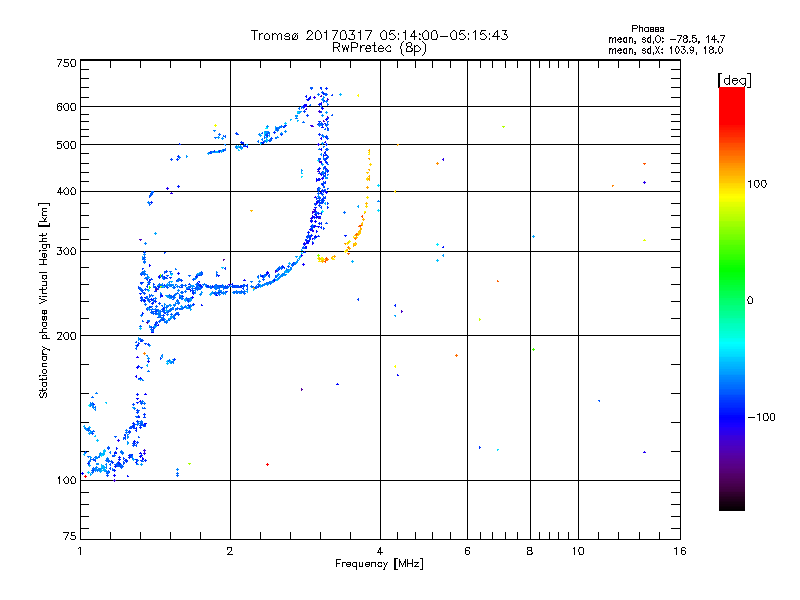Viewport: 800px width, 600px height.
Task: Click the black bottom of the colorbar
Action: pyautogui.click(x=732, y=503)
